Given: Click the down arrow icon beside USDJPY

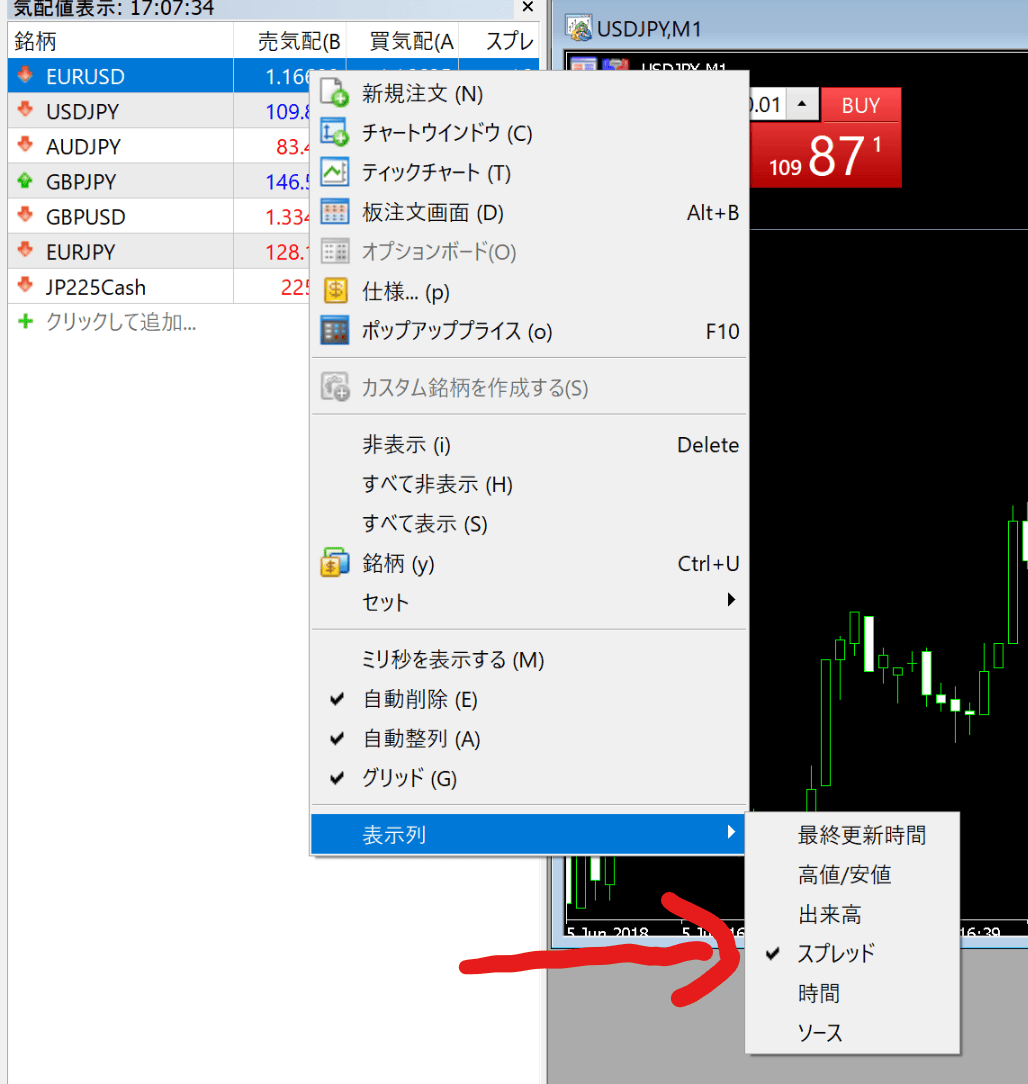Looking at the screenshot, I should (26, 110).
